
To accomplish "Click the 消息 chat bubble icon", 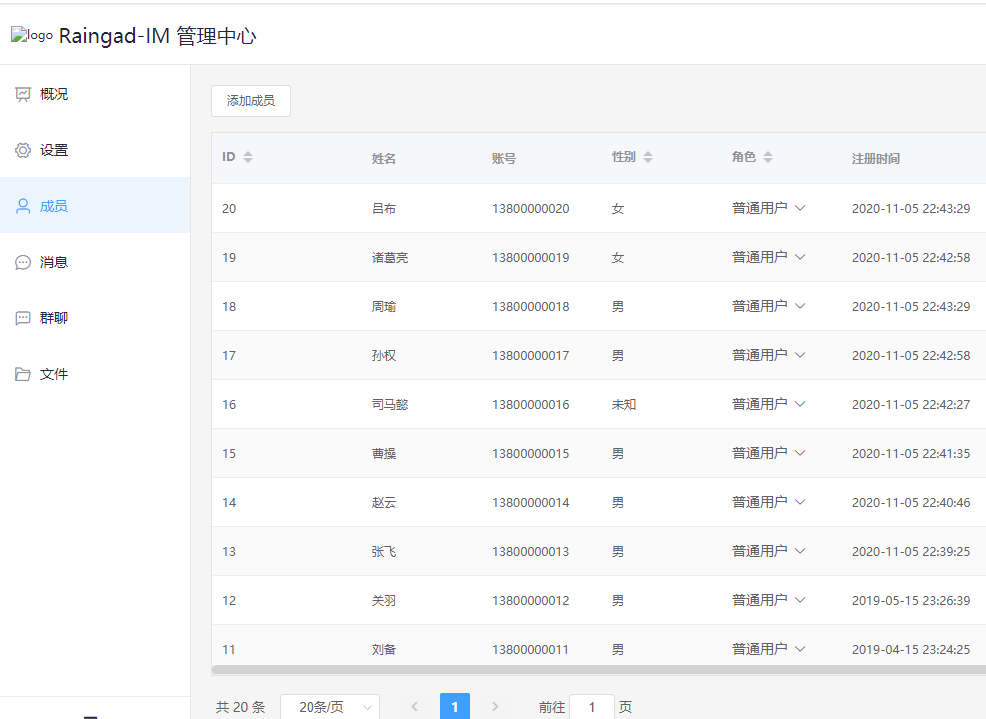I will [x=23, y=262].
